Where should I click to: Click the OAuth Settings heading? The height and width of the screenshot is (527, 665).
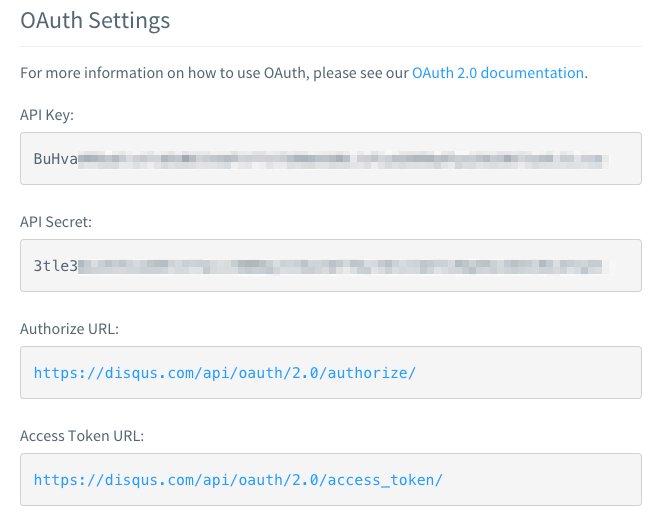pyautogui.click(x=95, y=20)
